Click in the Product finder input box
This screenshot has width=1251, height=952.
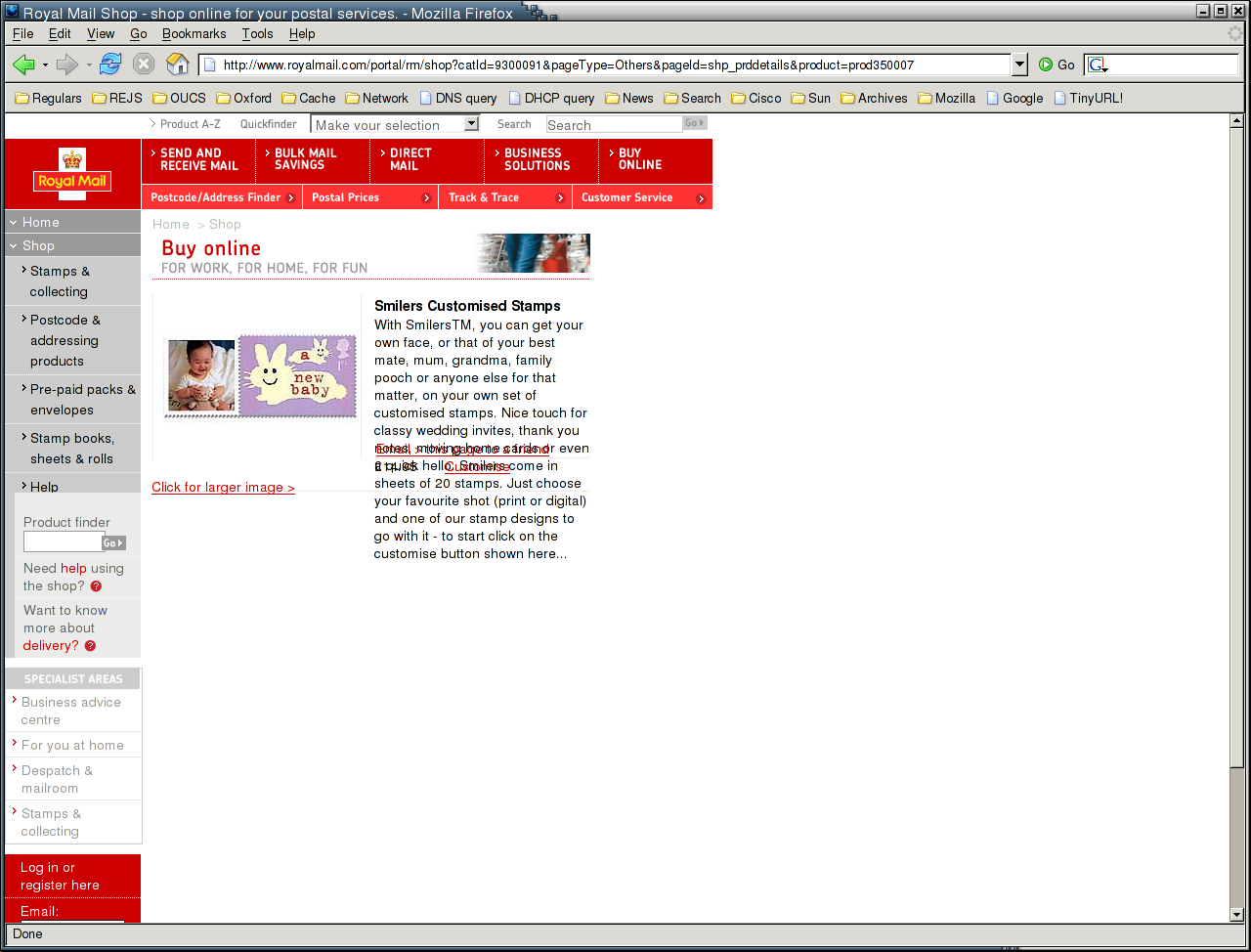tap(64, 542)
